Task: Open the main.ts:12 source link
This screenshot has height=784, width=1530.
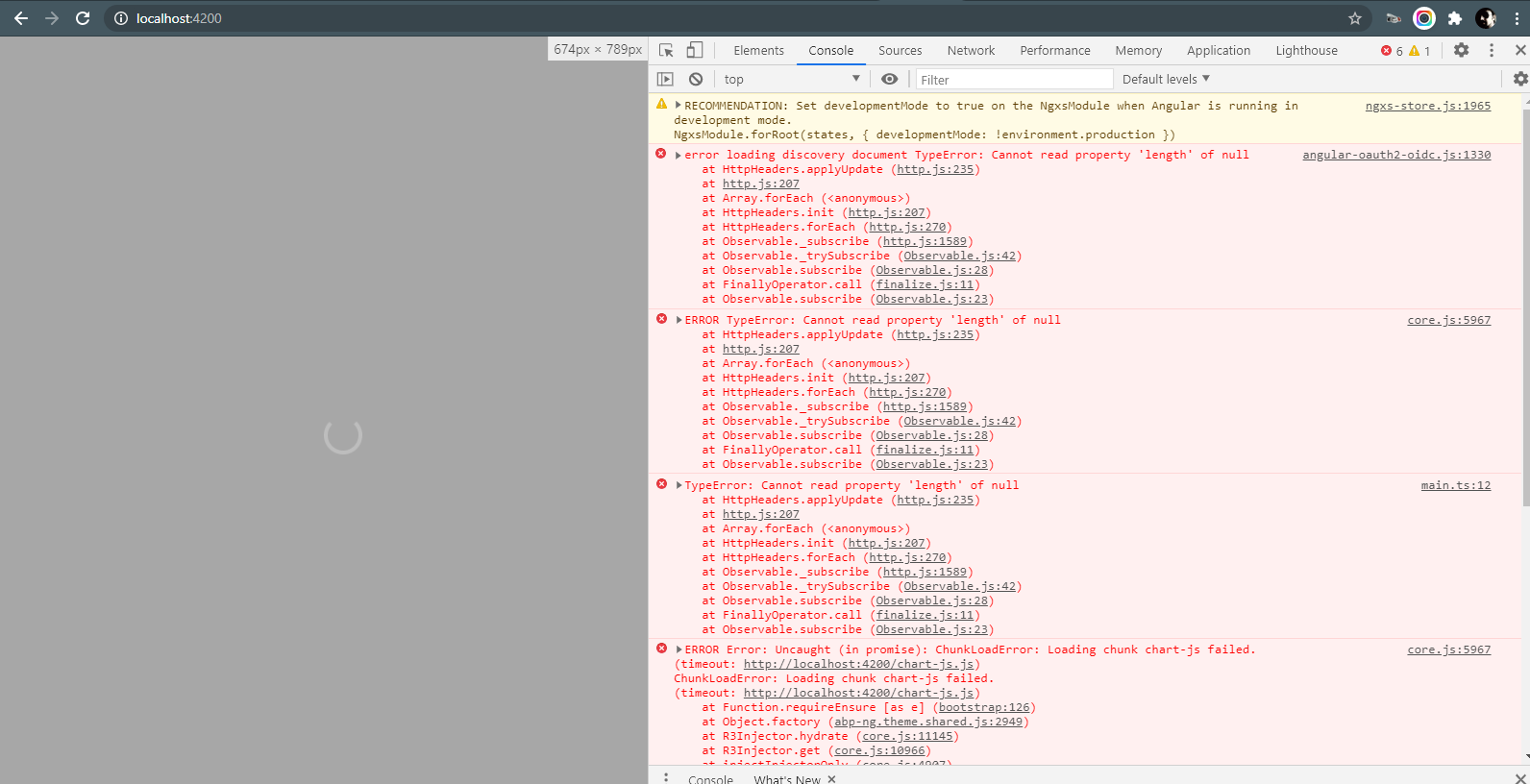Action: click(x=1455, y=485)
